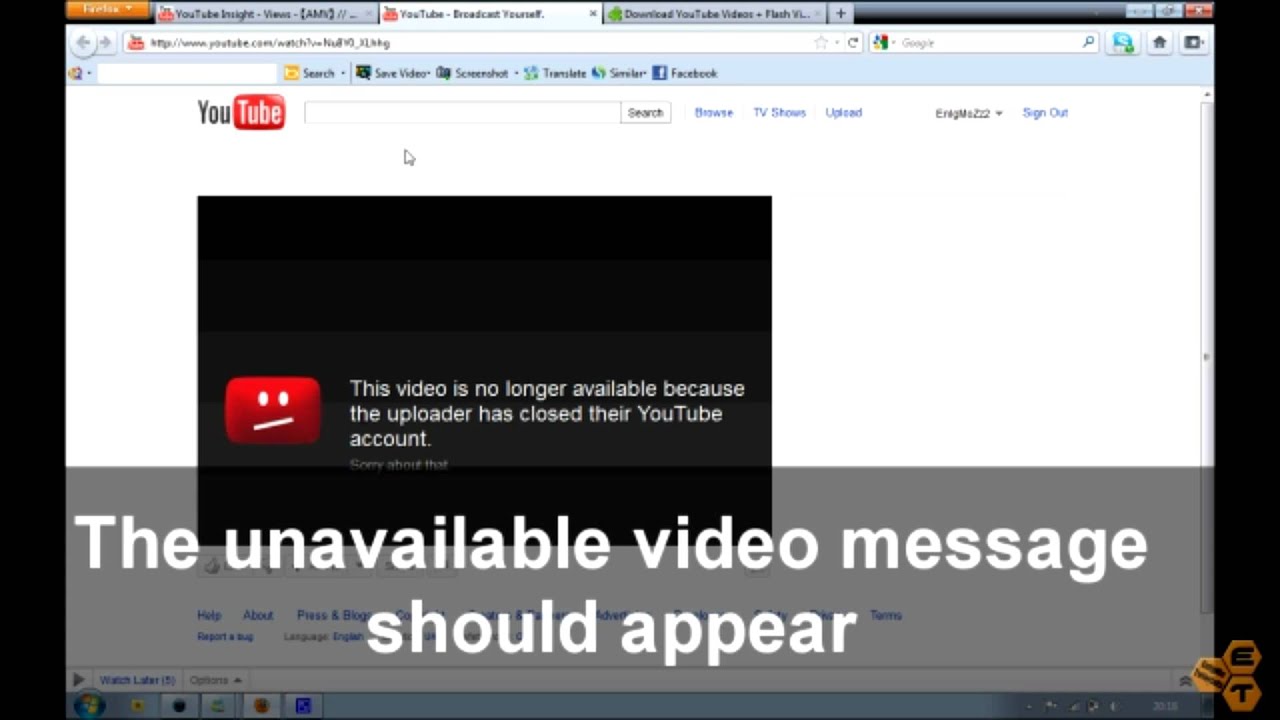Open the bookmarks menu button

click(x=1193, y=42)
